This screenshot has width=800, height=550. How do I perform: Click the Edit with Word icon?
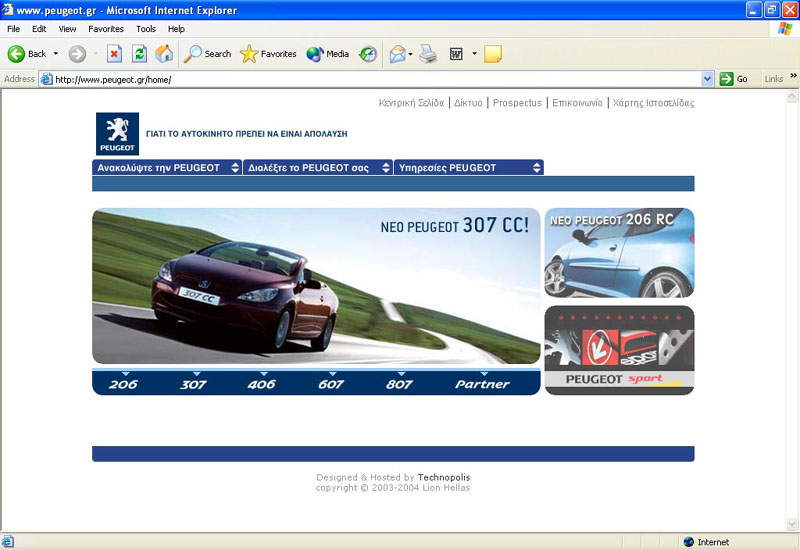pyautogui.click(x=456, y=54)
